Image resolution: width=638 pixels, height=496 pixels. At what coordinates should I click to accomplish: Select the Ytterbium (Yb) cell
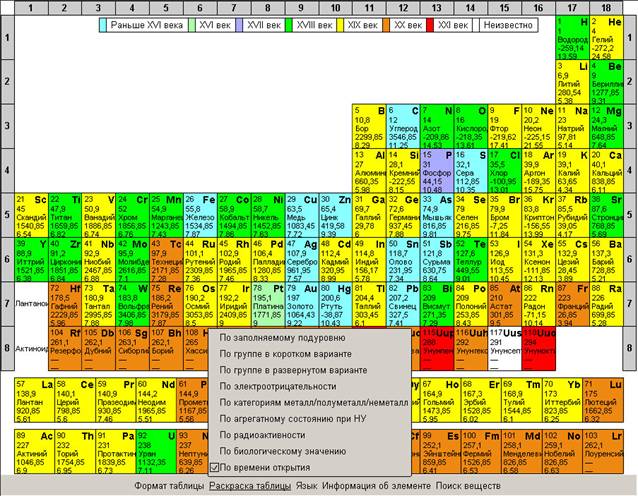[562, 400]
